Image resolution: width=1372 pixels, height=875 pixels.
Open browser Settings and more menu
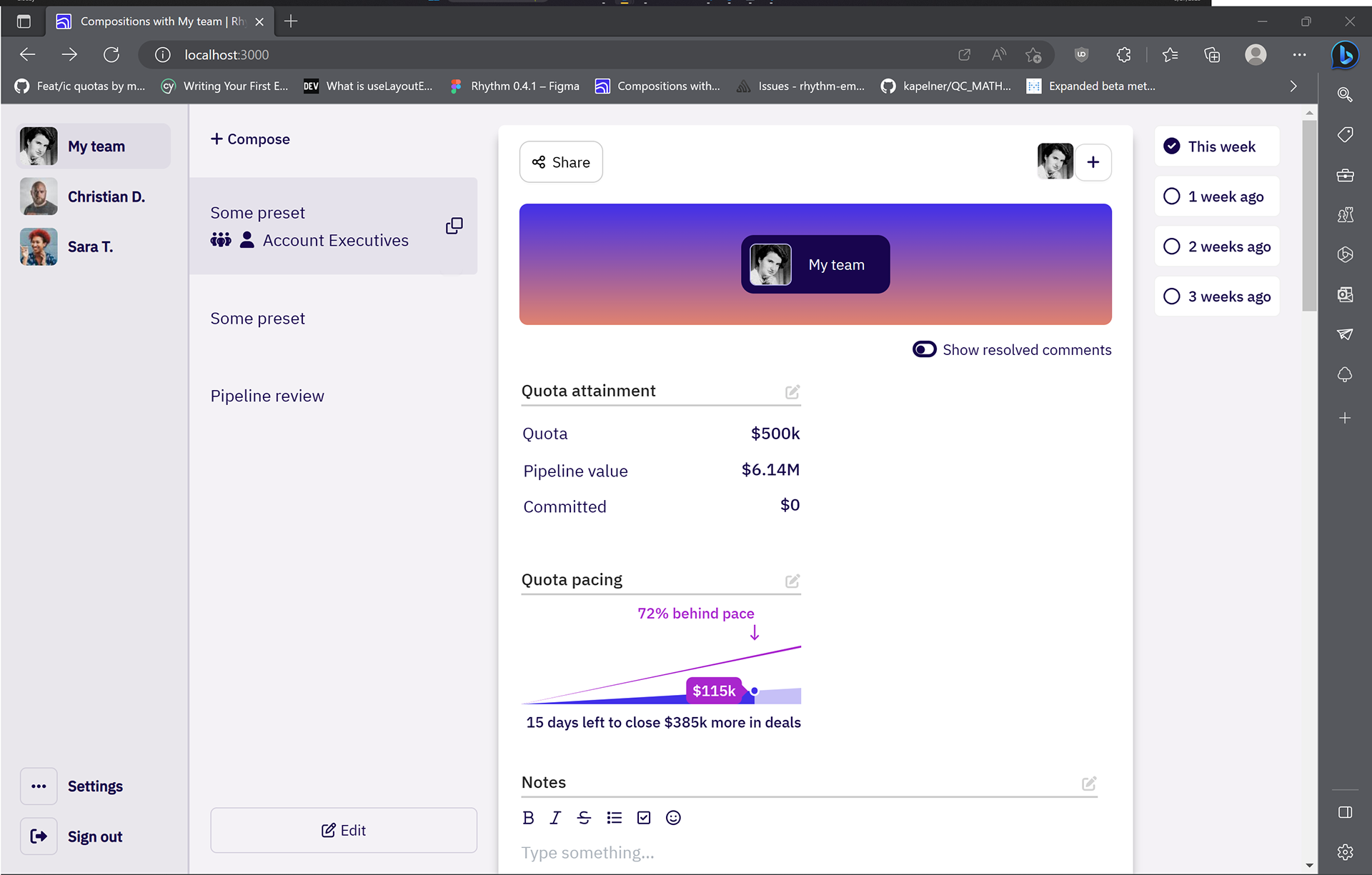point(1299,54)
